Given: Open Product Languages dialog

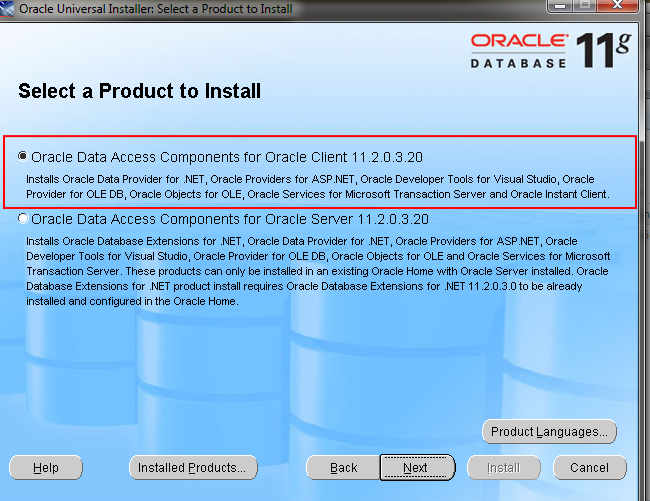Looking at the screenshot, I should tap(549, 431).
